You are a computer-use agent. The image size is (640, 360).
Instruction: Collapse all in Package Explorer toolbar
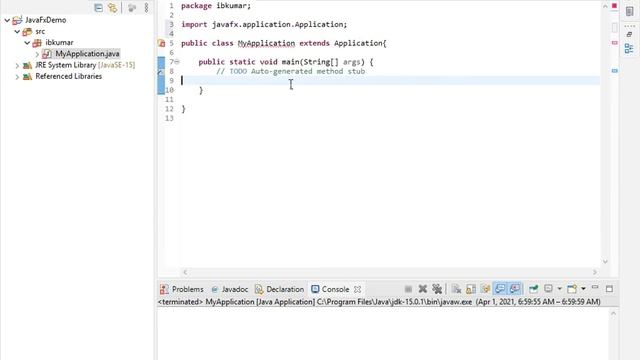coord(98,8)
